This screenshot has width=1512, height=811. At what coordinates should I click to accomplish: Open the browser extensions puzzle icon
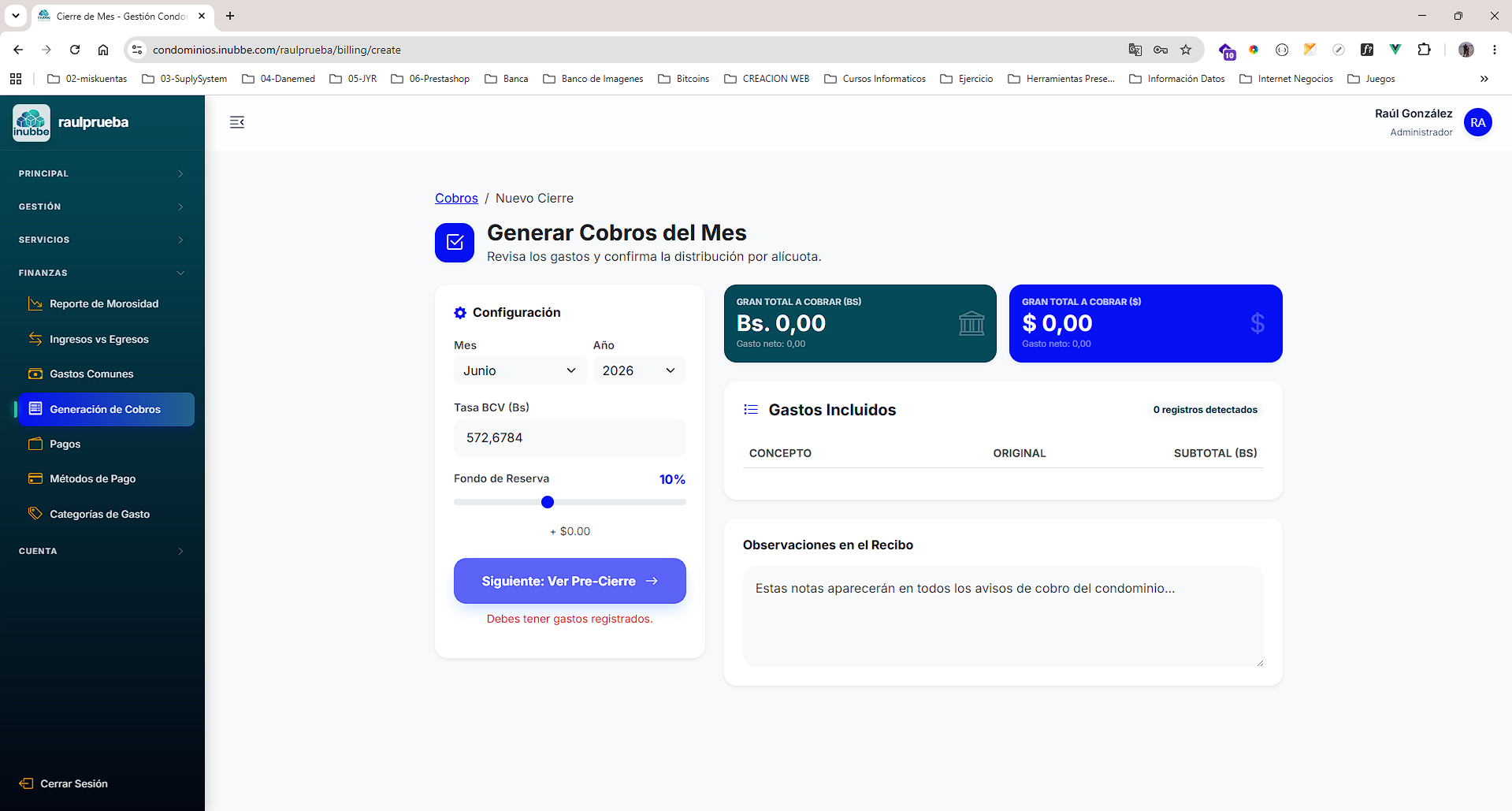click(1424, 50)
